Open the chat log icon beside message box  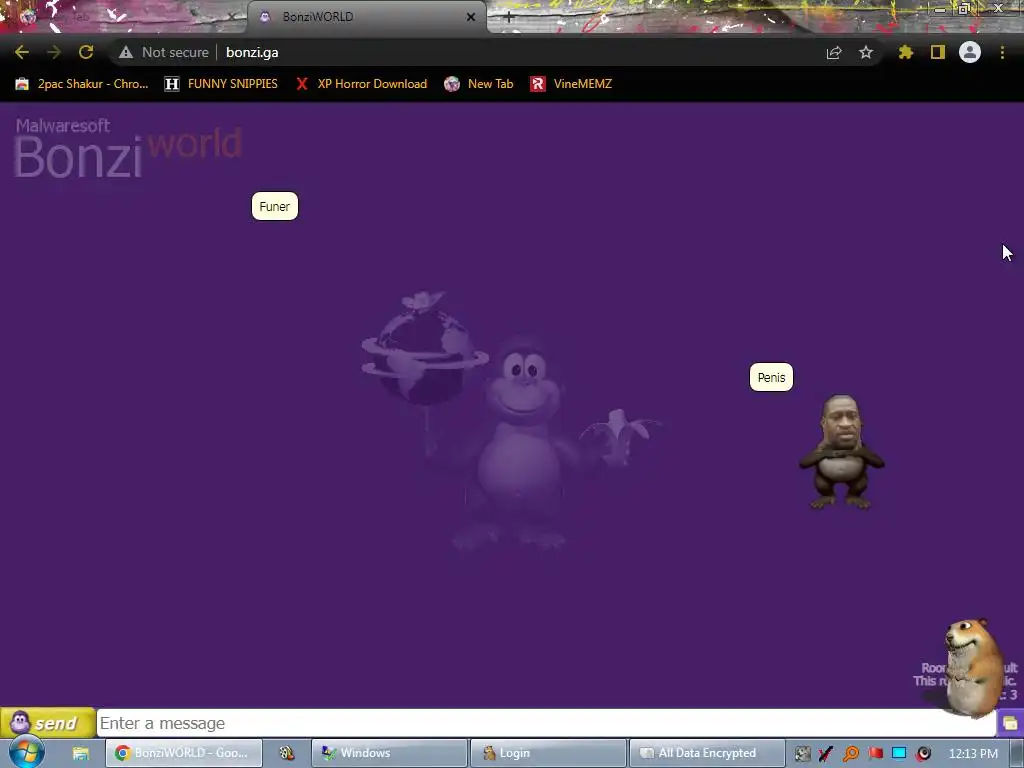coord(1010,724)
